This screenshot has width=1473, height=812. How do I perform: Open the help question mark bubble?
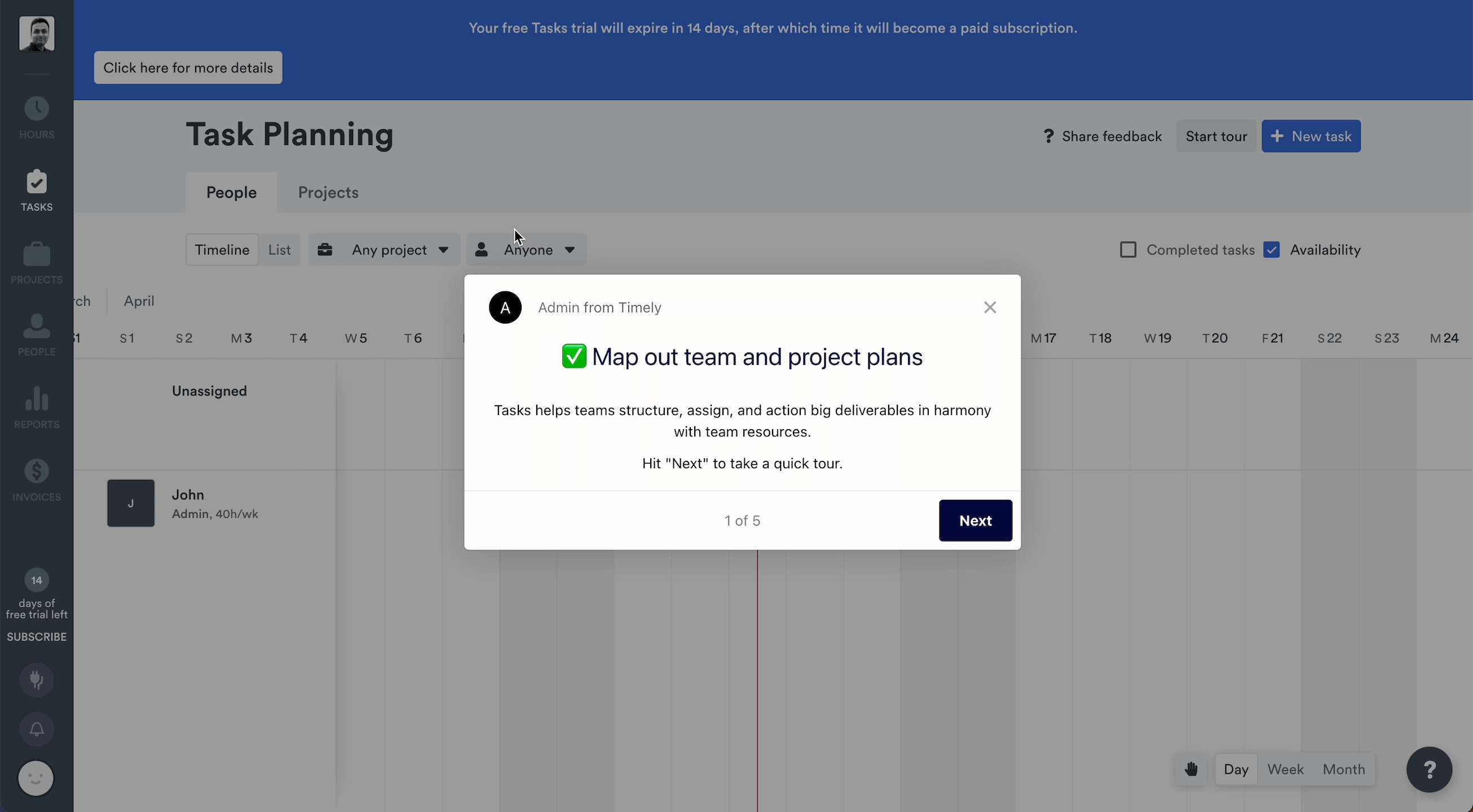tap(1429, 769)
